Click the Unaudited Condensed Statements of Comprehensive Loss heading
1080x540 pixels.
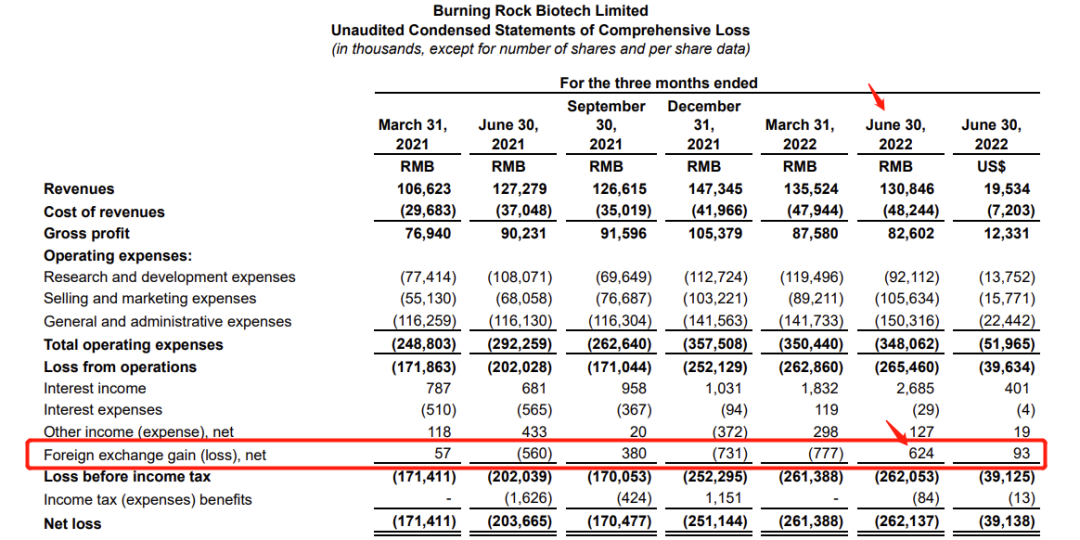pos(540,30)
